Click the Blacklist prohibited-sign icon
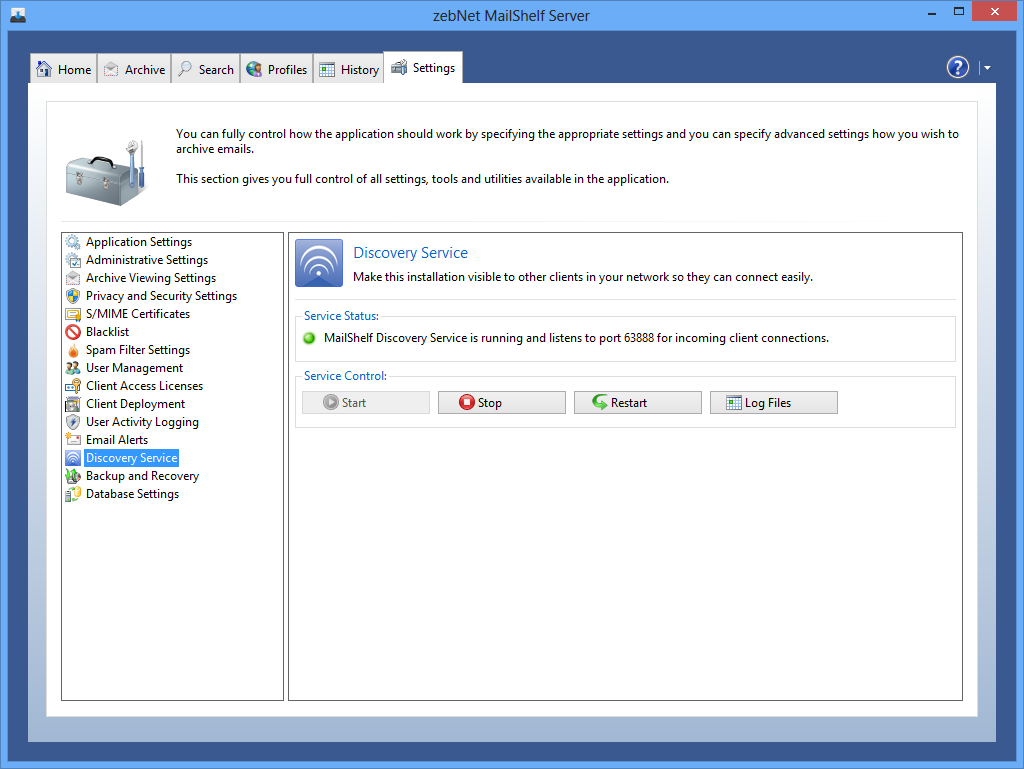1024x769 pixels. tap(73, 332)
